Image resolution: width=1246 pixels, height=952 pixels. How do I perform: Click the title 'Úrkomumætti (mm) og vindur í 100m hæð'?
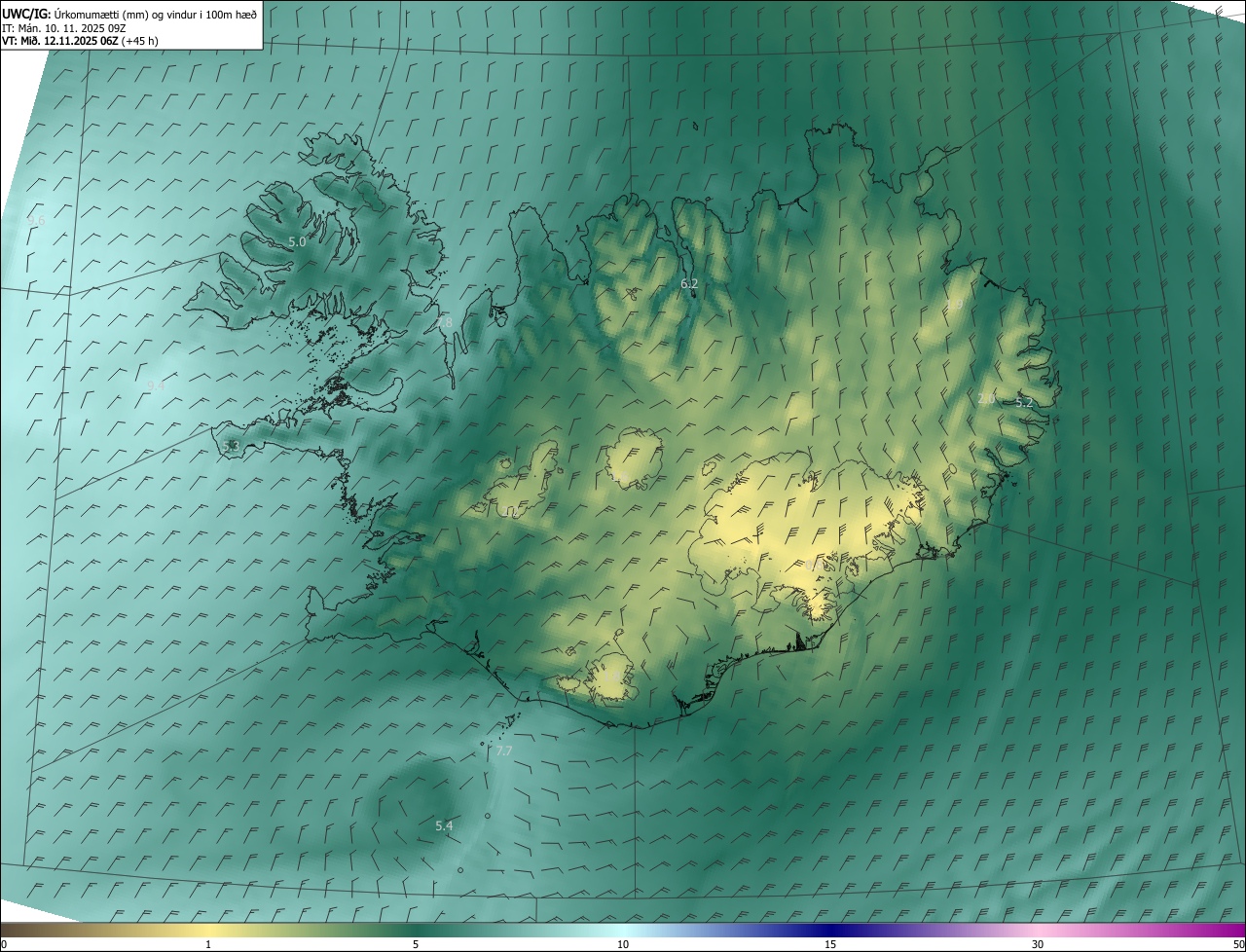click(x=156, y=14)
